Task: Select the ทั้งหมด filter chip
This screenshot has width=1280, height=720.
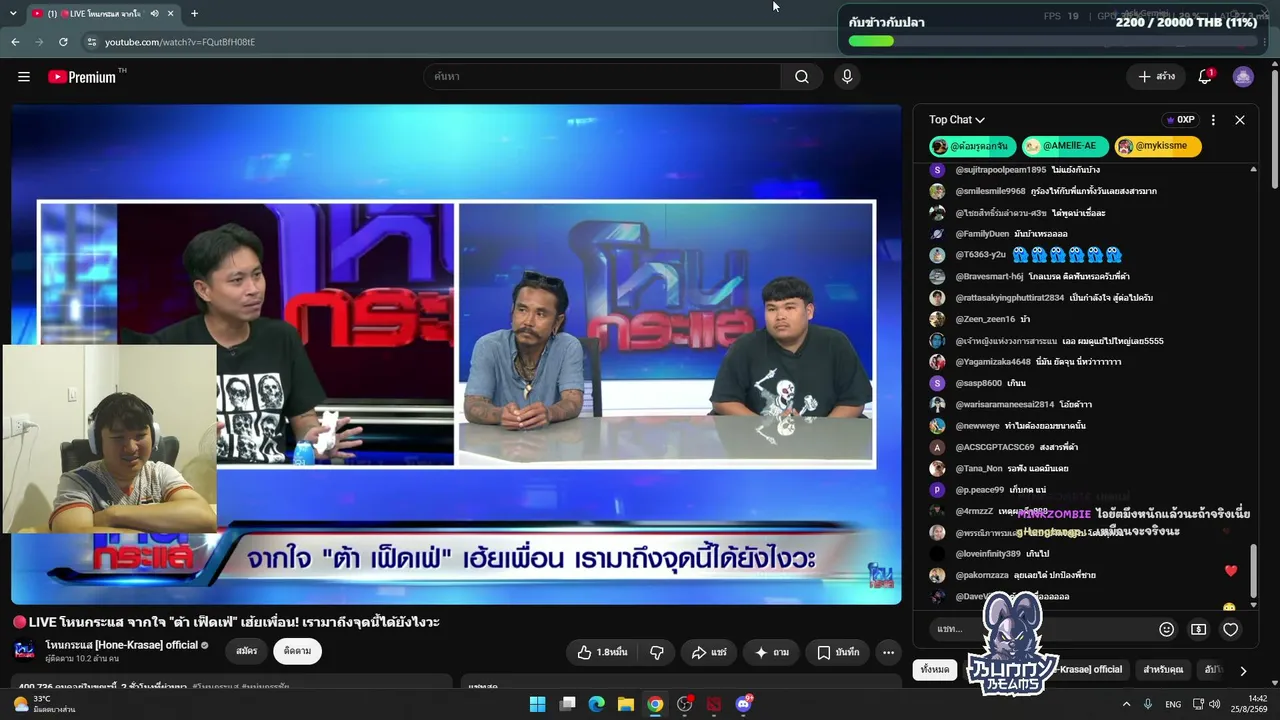Action: (935, 670)
